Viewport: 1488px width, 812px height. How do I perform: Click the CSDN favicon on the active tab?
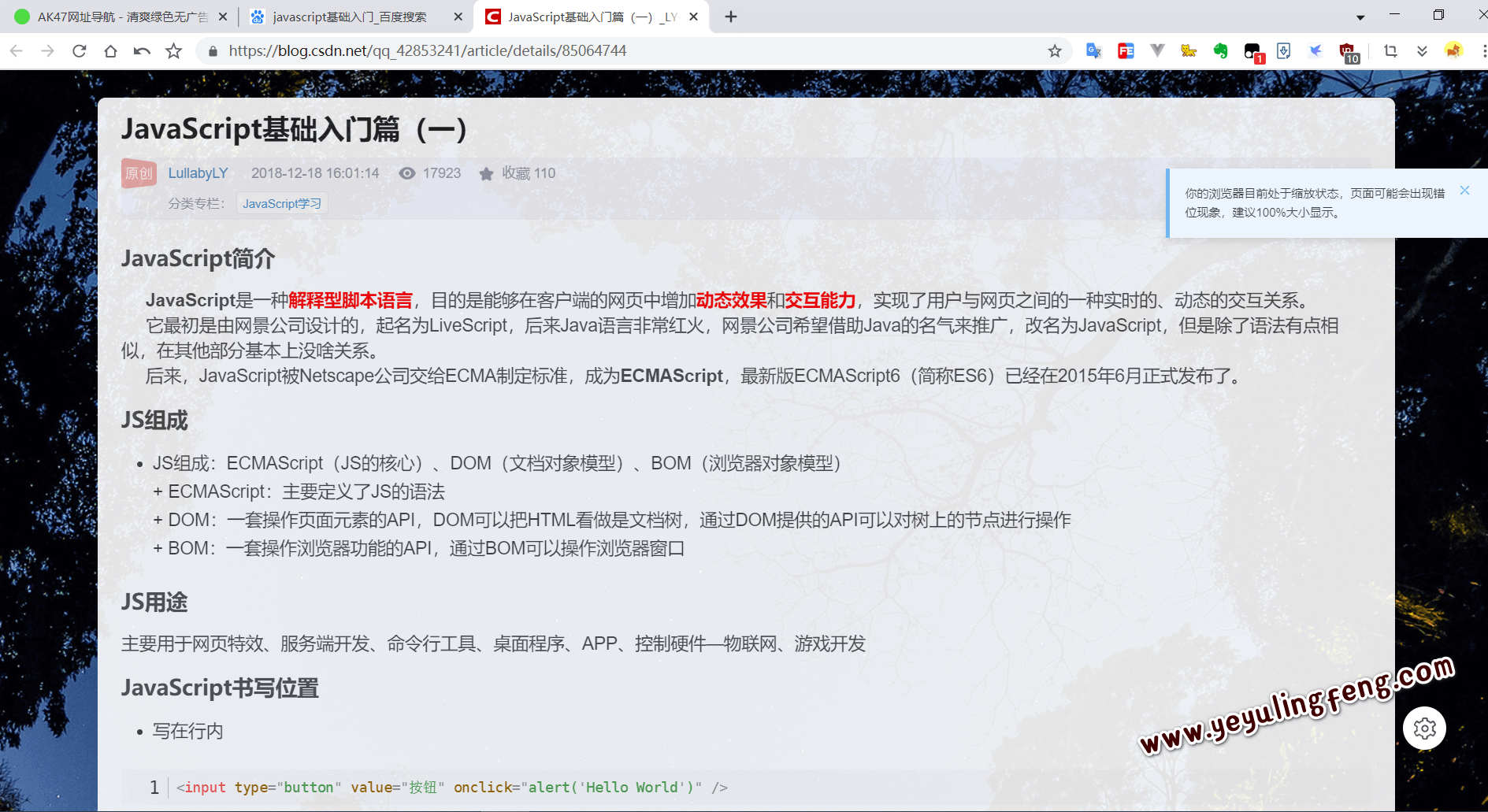(x=493, y=17)
